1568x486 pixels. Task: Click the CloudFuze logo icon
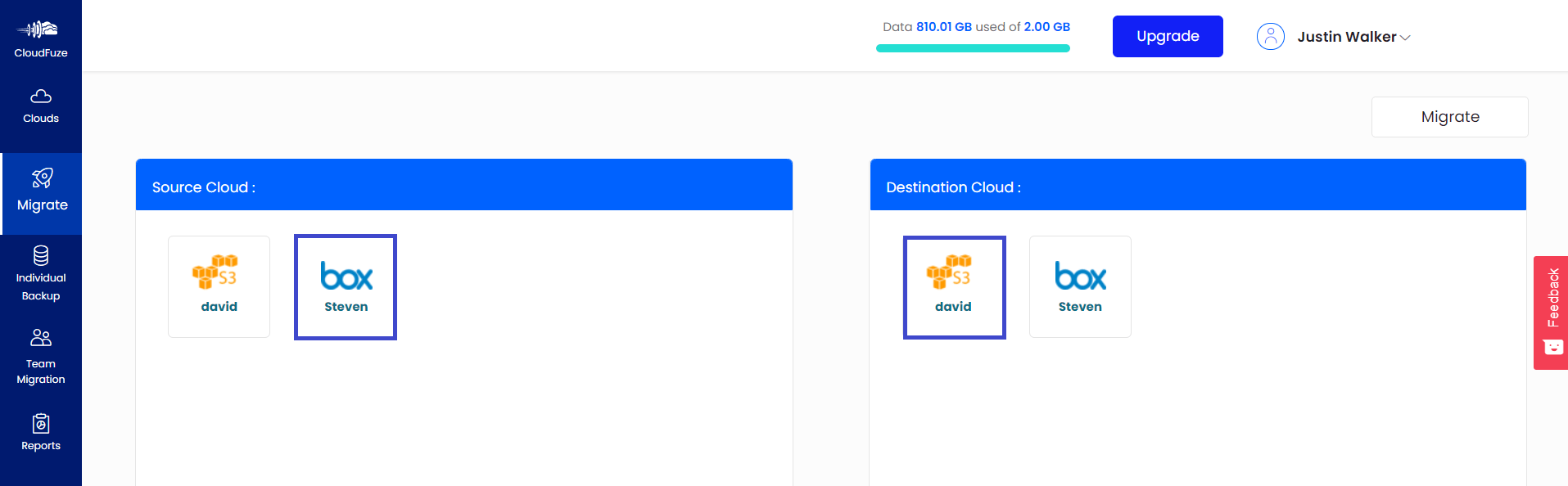click(x=38, y=30)
